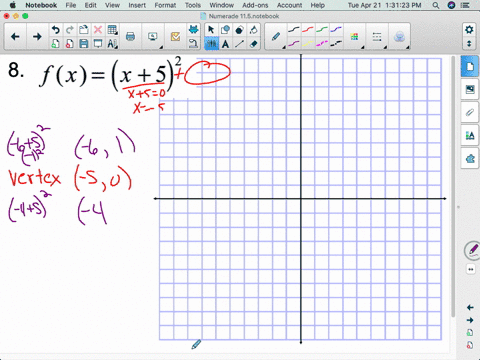Redo the last undone action
480x360 pixels.
[69, 30]
